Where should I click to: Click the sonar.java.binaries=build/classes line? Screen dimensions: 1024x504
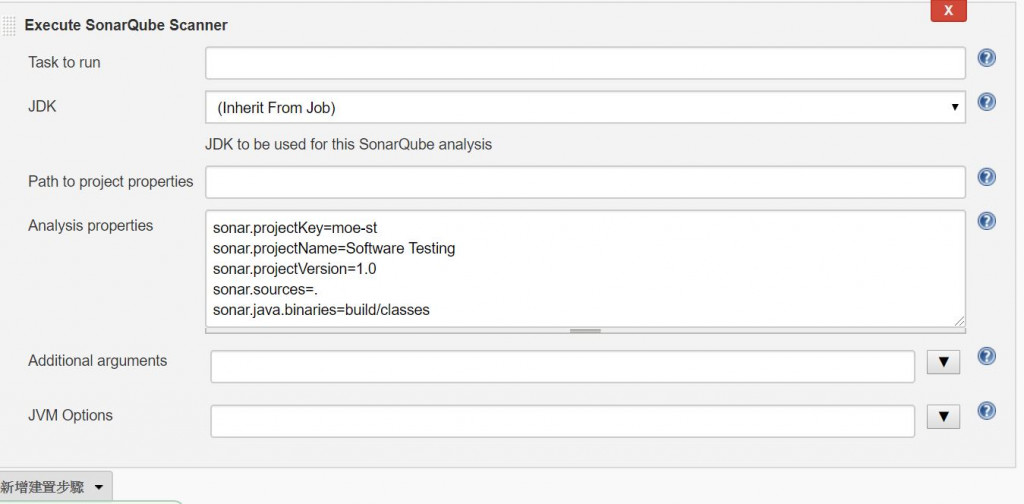point(321,310)
